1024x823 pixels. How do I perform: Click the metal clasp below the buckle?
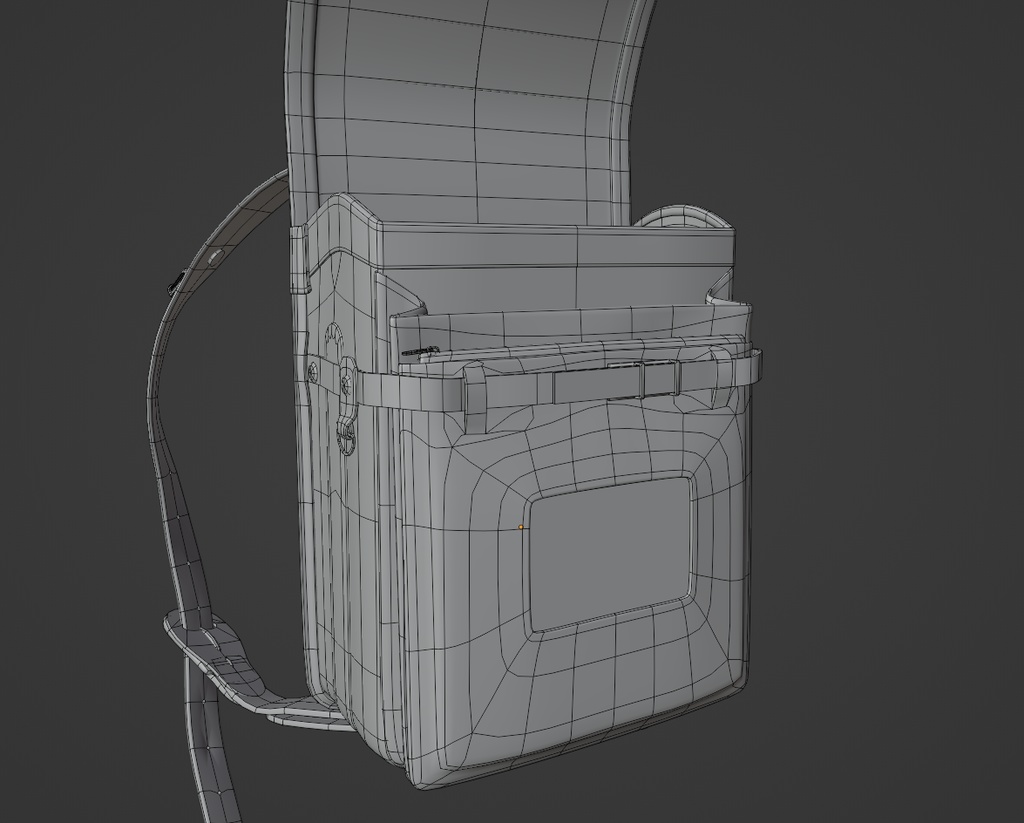(349, 438)
